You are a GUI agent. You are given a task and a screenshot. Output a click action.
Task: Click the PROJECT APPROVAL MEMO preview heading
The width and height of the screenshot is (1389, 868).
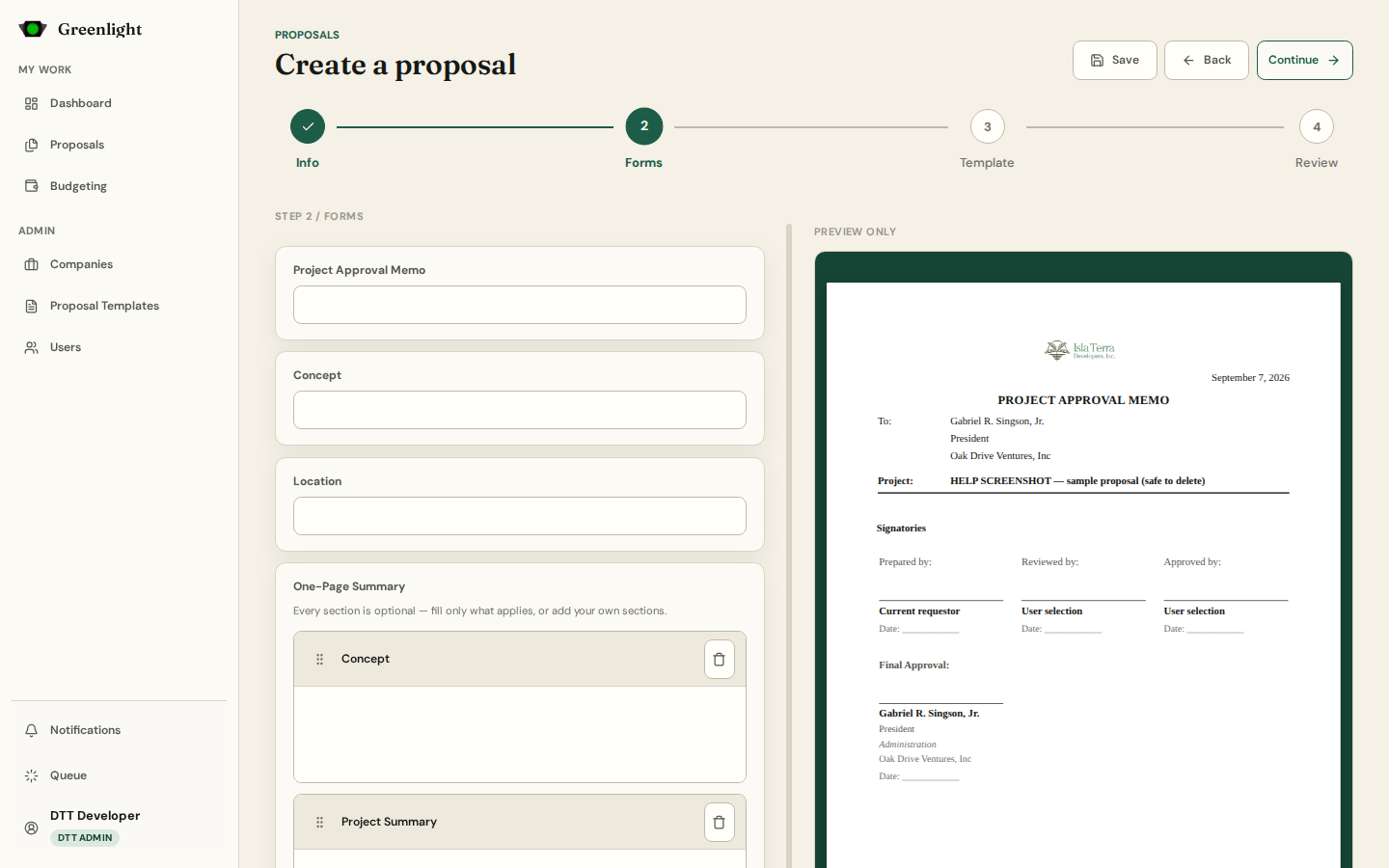1083,400
